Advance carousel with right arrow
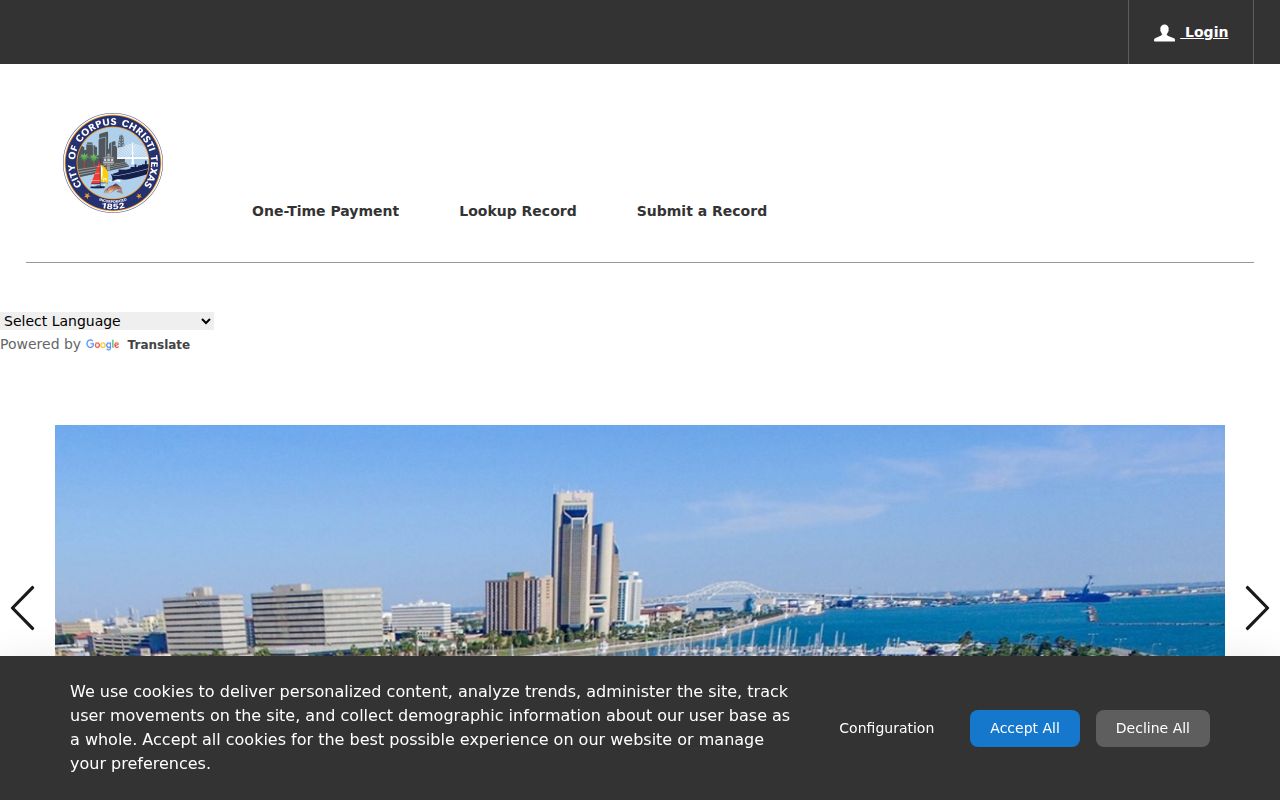 (1257, 608)
